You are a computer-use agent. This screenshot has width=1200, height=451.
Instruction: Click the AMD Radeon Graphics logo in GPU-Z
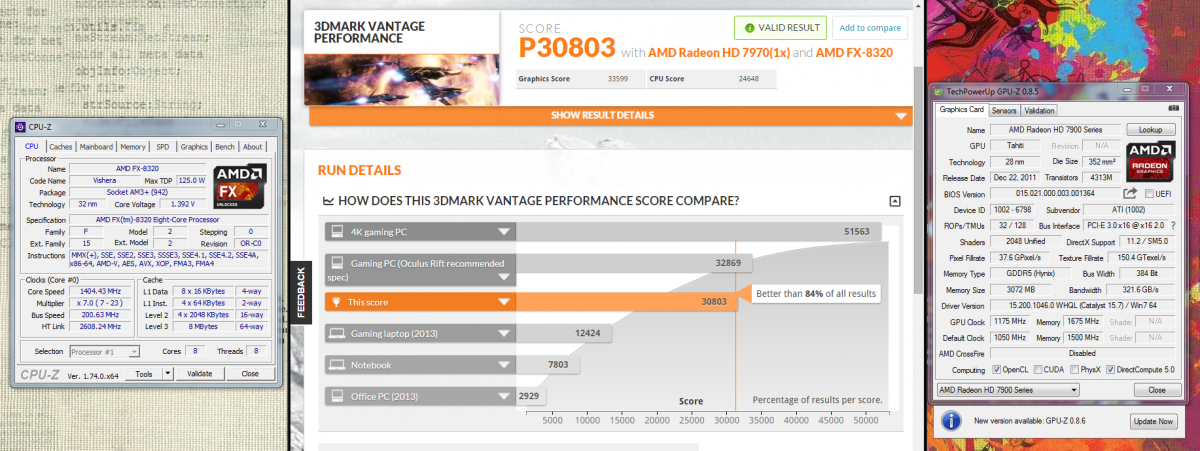pos(1149,161)
